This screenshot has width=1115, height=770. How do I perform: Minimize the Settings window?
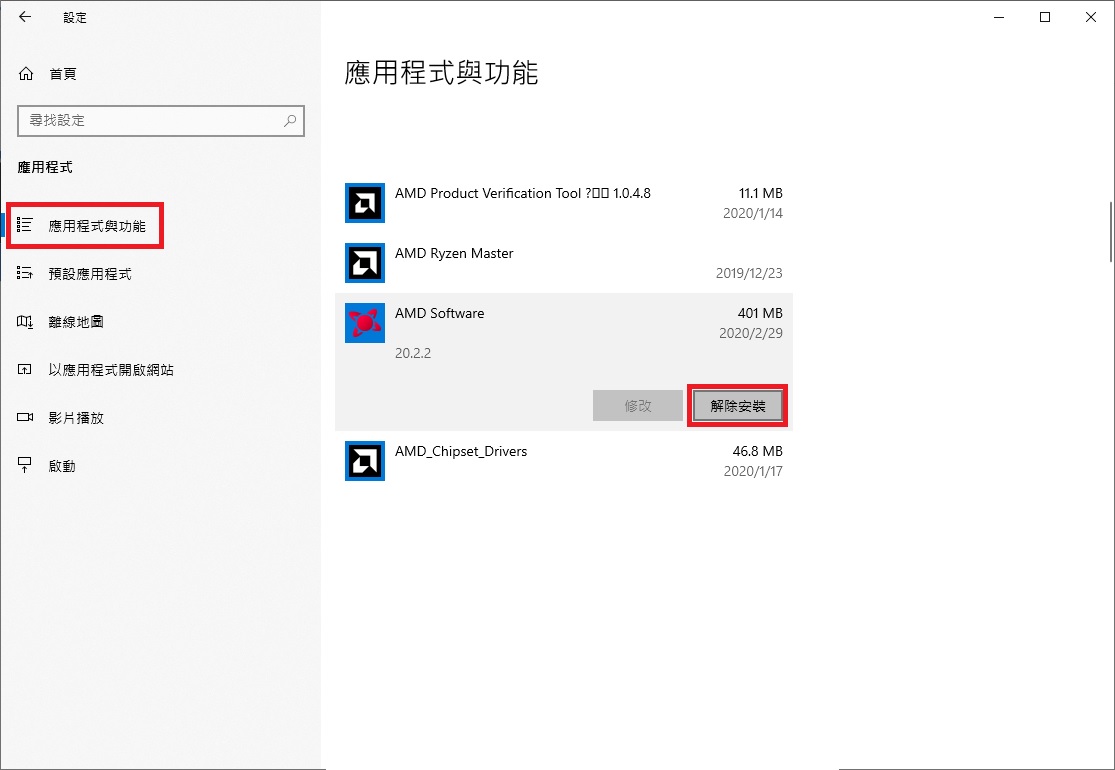[x=999, y=18]
